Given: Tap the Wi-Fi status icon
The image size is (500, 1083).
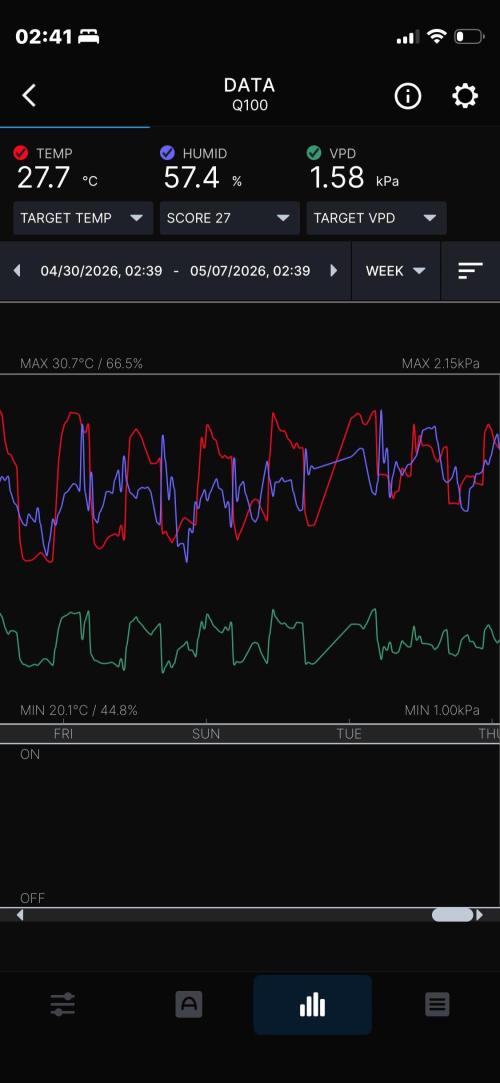Looking at the screenshot, I should (x=436, y=37).
